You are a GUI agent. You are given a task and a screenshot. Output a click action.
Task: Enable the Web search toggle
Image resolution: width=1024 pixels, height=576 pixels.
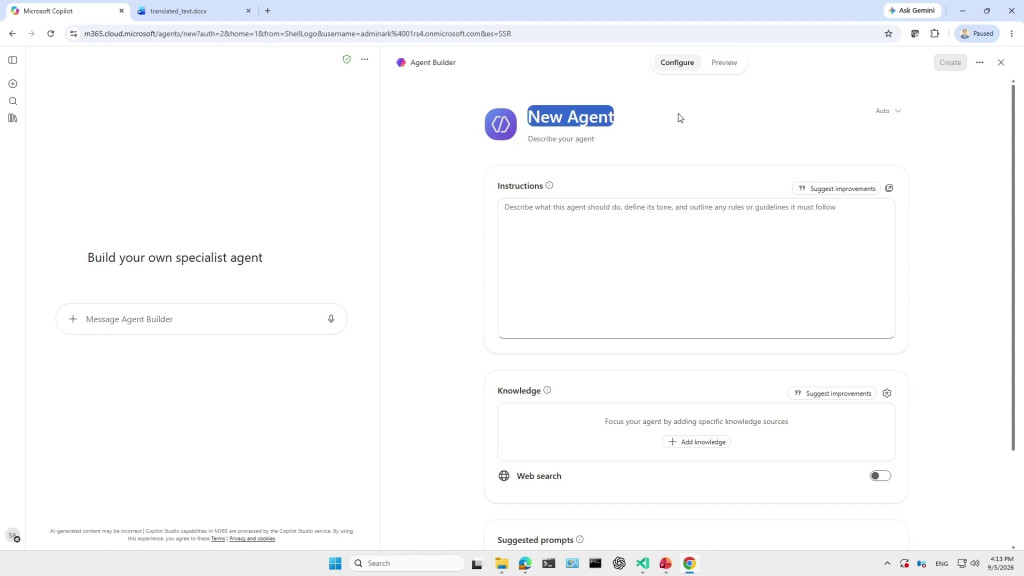click(880, 475)
